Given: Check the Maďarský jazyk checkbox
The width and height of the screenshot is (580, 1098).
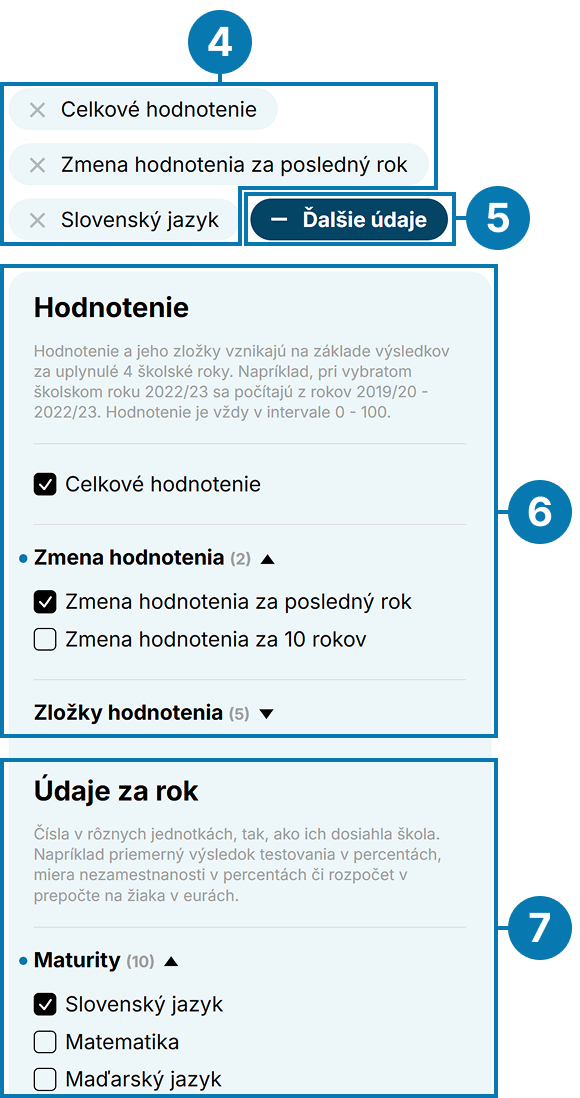Looking at the screenshot, I should 45,1079.
